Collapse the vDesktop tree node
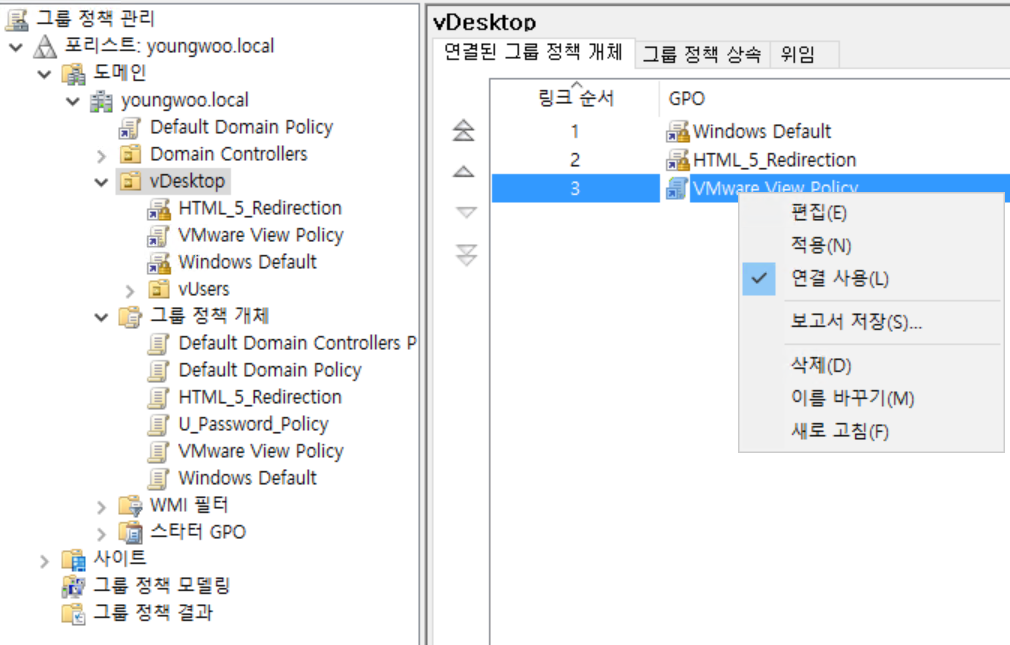The width and height of the screenshot is (1010, 645). click(x=101, y=182)
